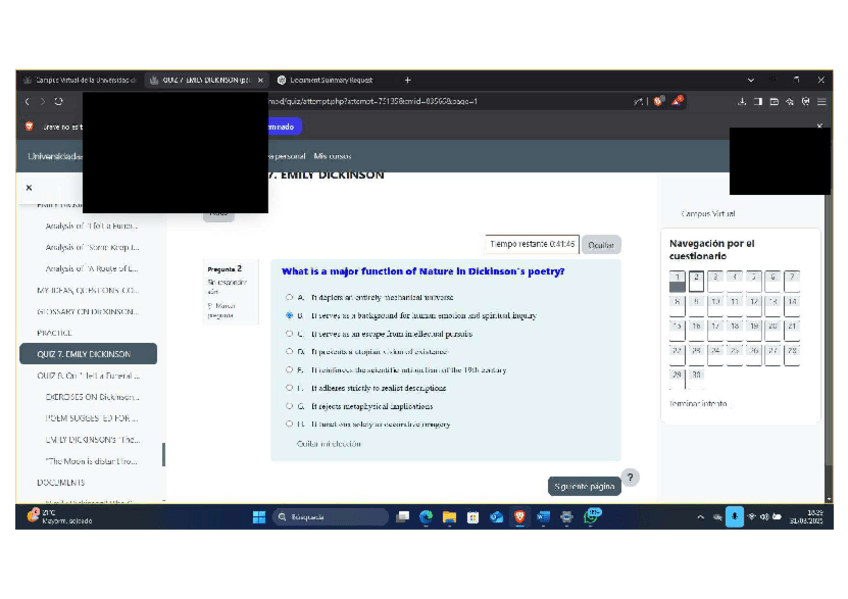
Task: Open the Brave Shields icon in address bar
Action: coord(658,101)
